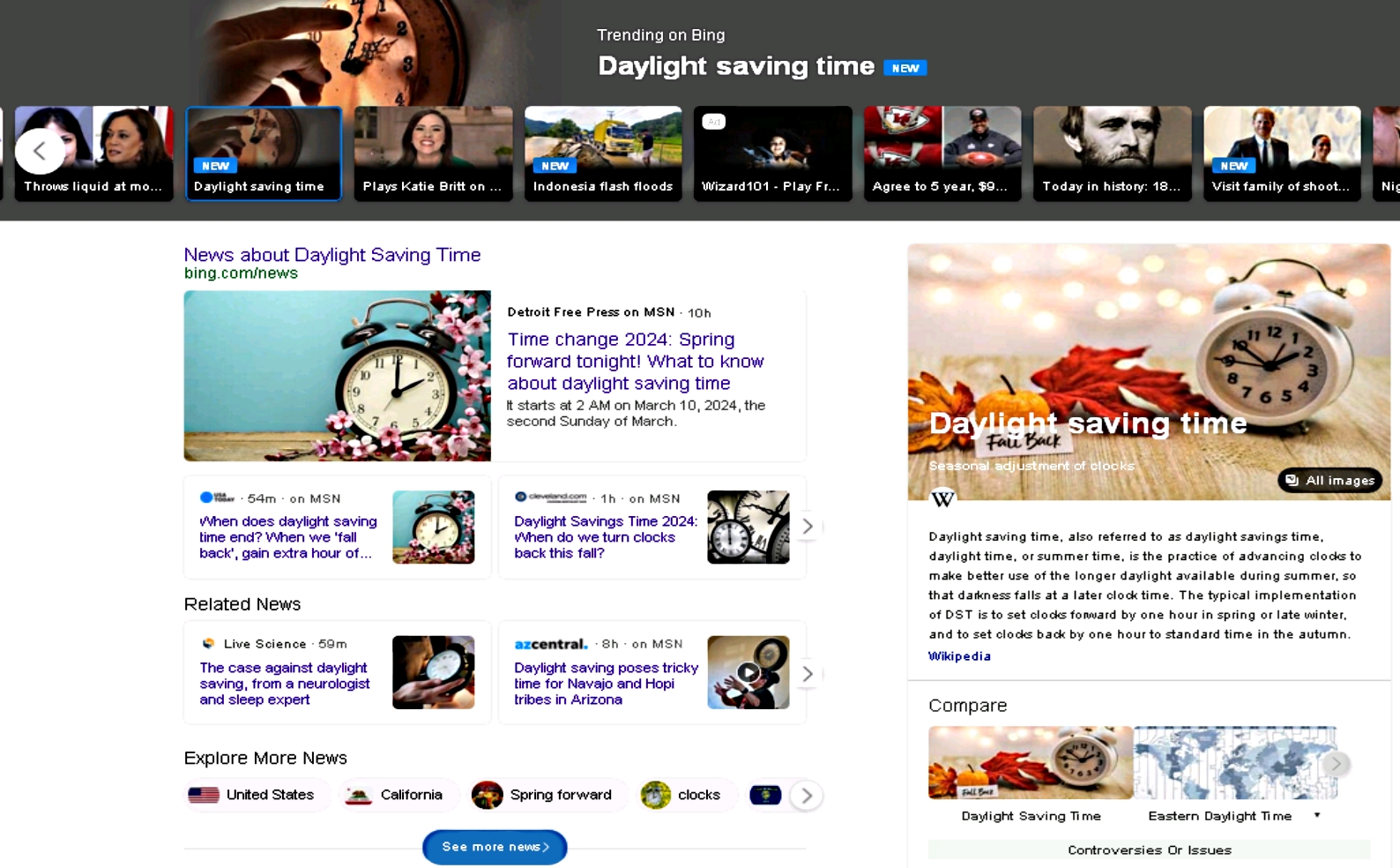
Task: Open the bing.com/news link
Action: coord(241,273)
